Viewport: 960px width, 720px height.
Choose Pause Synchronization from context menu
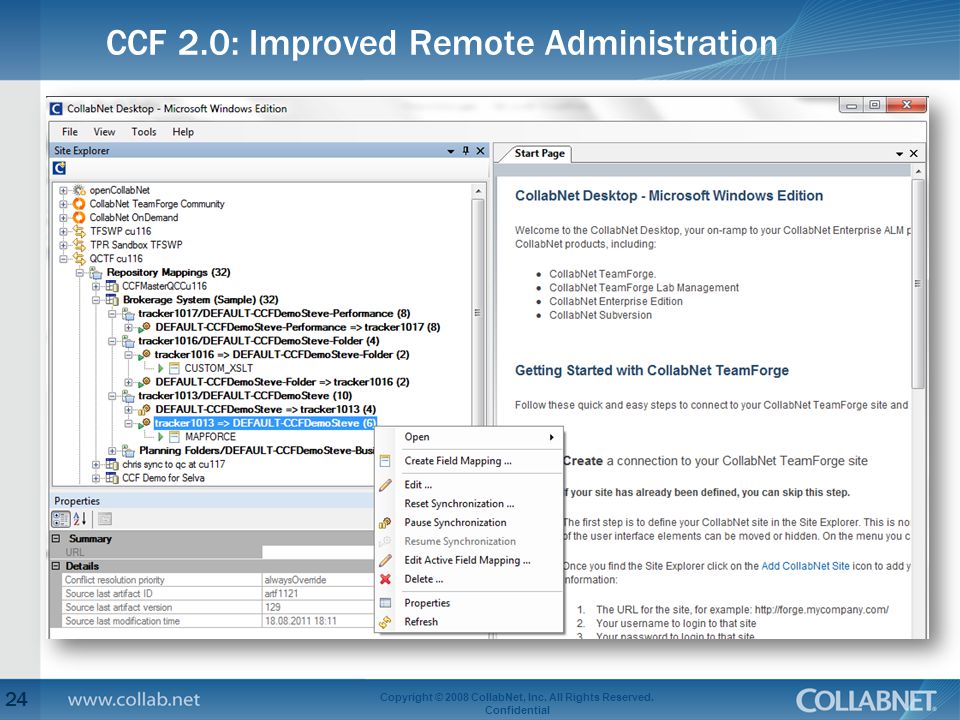pos(470,523)
